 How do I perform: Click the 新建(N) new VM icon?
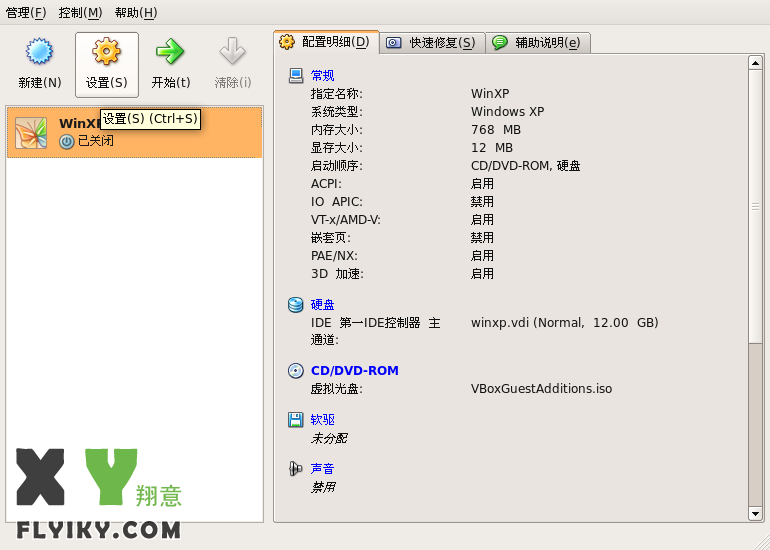pyautogui.click(x=39, y=52)
